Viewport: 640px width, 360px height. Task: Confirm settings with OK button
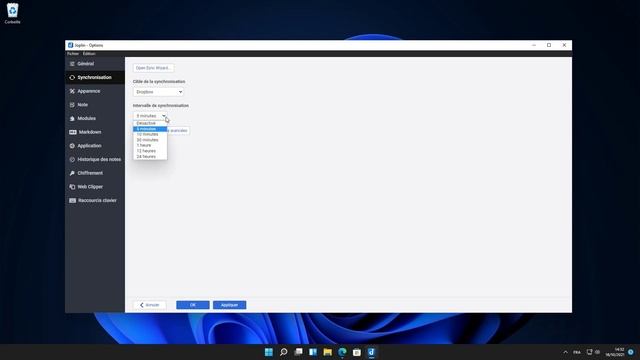pyautogui.click(x=193, y=305)
